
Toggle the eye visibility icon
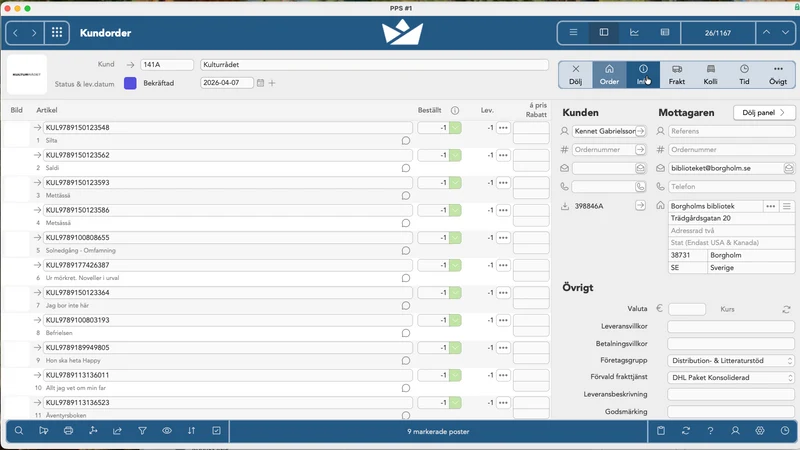coord(167,431)
